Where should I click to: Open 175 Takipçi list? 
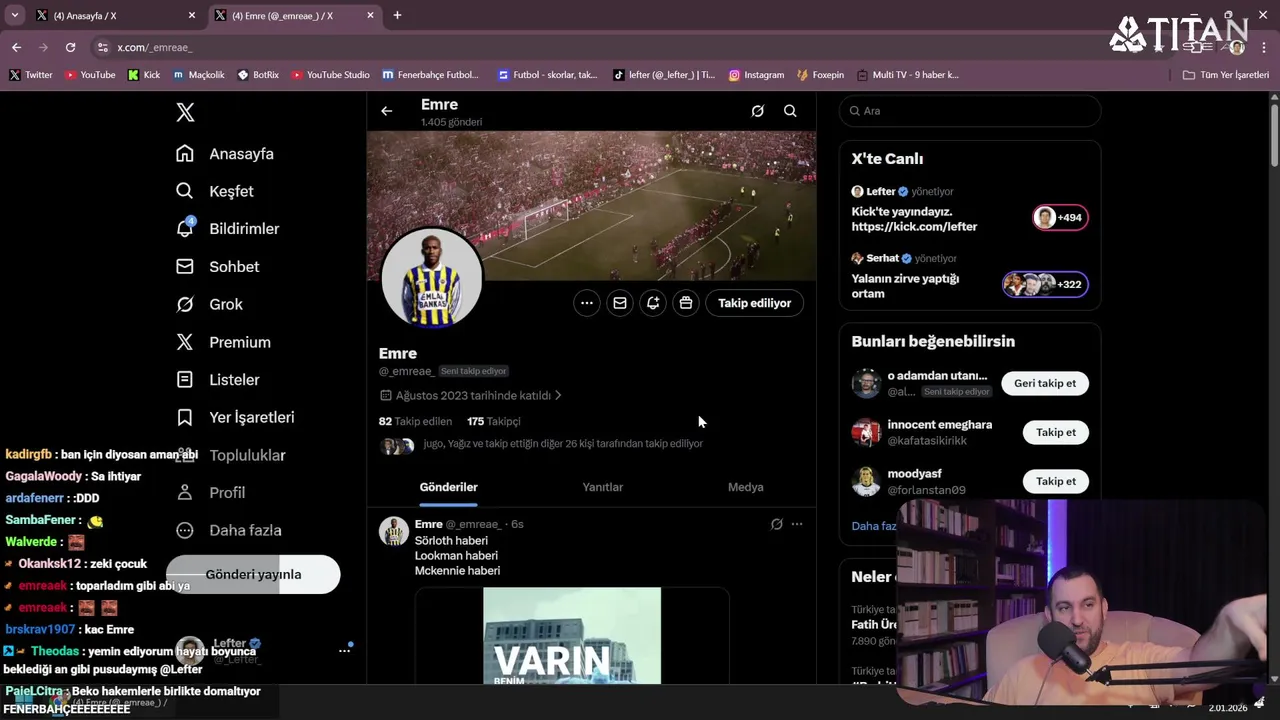point(493,422)
